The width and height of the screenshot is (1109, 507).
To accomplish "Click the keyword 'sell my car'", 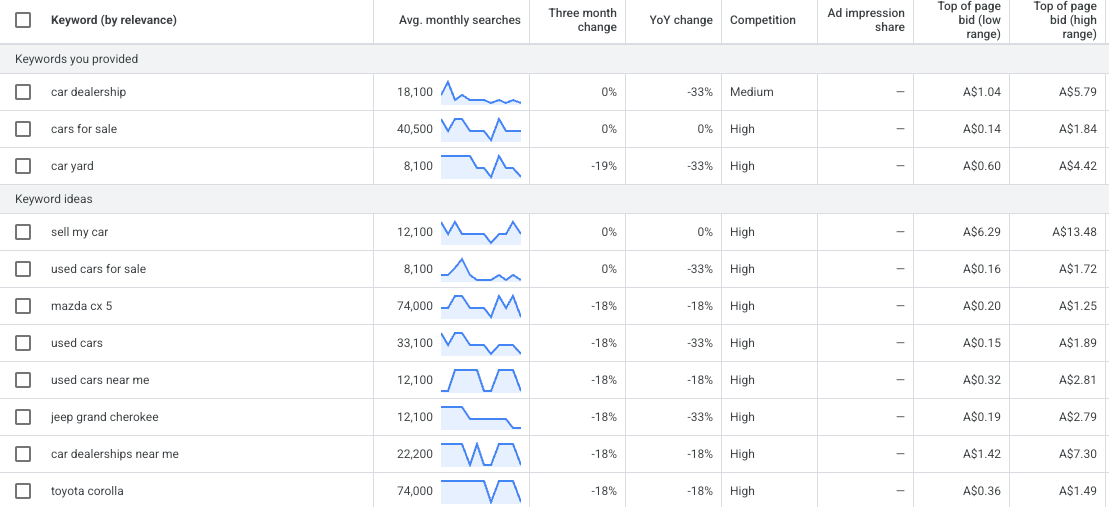I will (x=79, y=232).
